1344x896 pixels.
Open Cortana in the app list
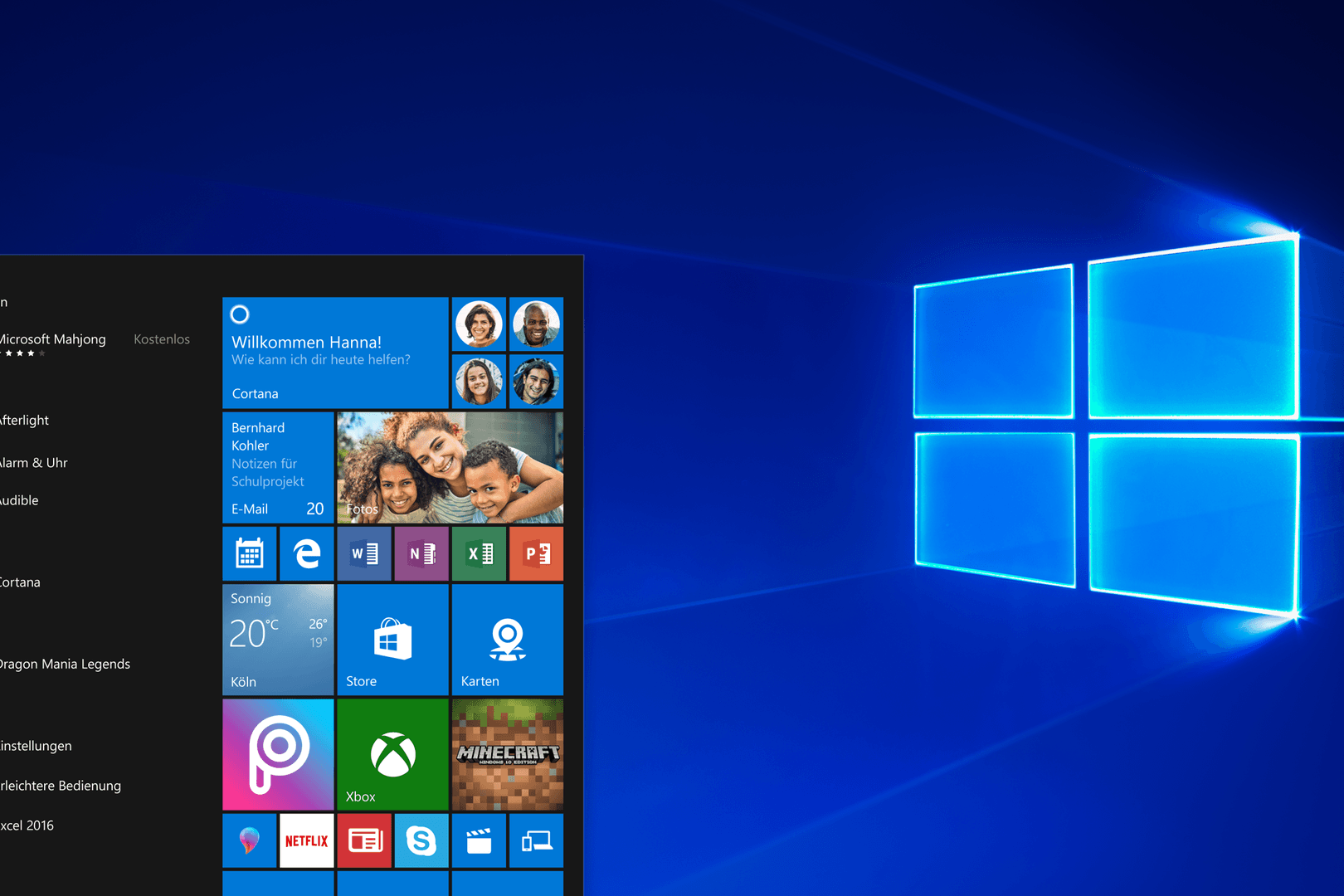click(x=20, y=582)
